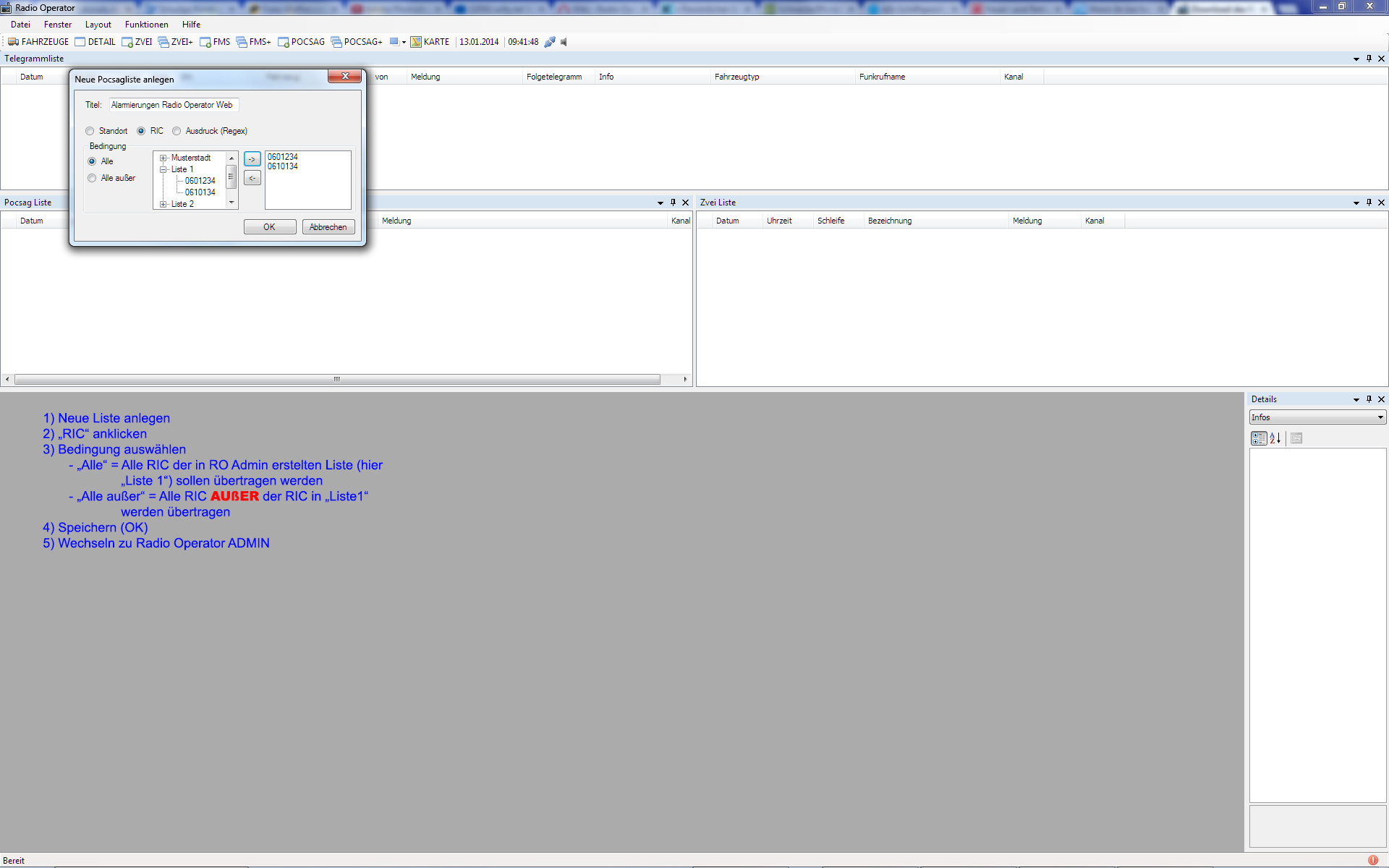Screen dimensions: 1389x868
Task: Click the tree scrollbar down arrow
Action: point(231,203)
